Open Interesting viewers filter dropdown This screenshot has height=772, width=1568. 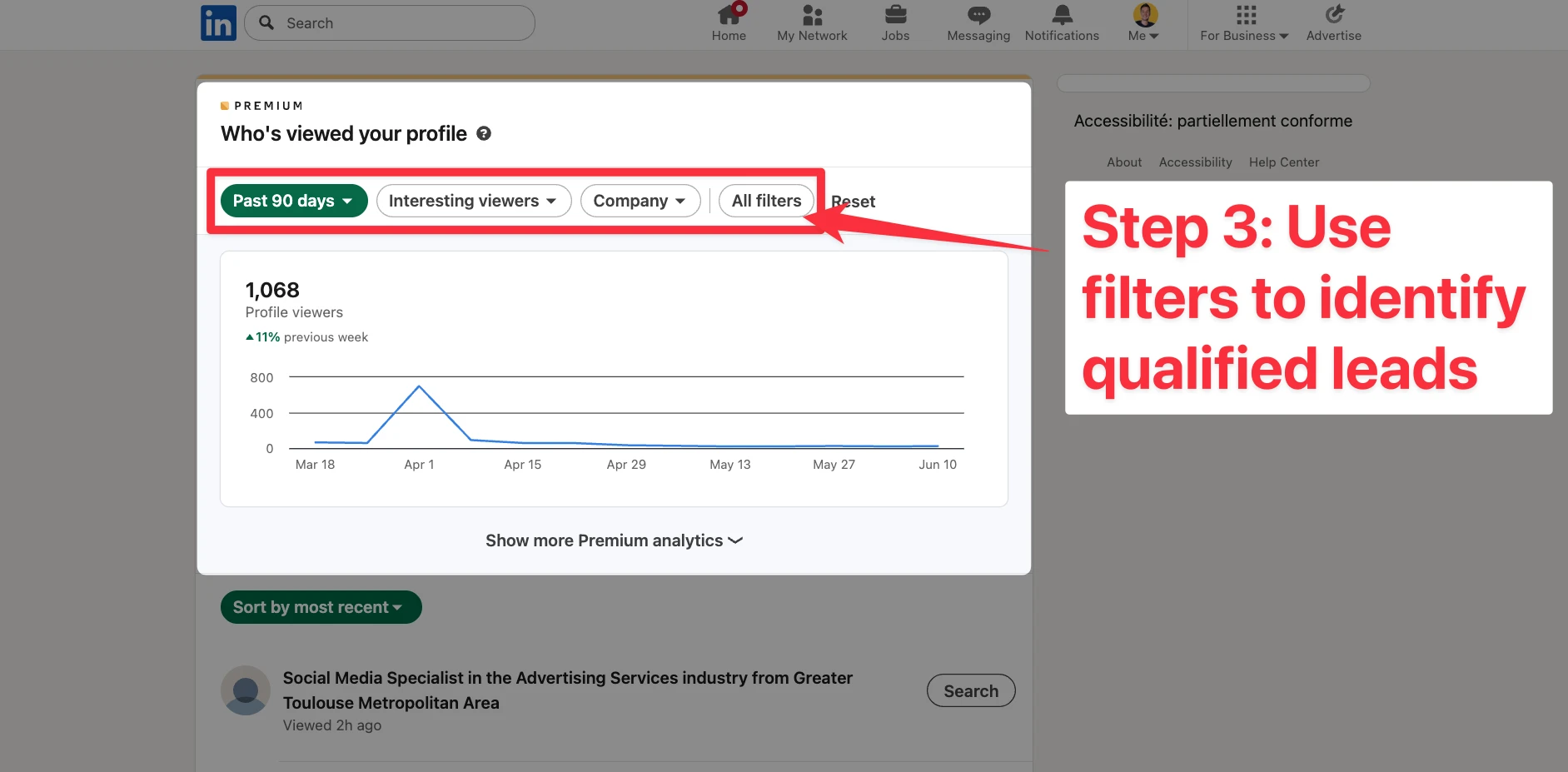(x=474, y=201)
